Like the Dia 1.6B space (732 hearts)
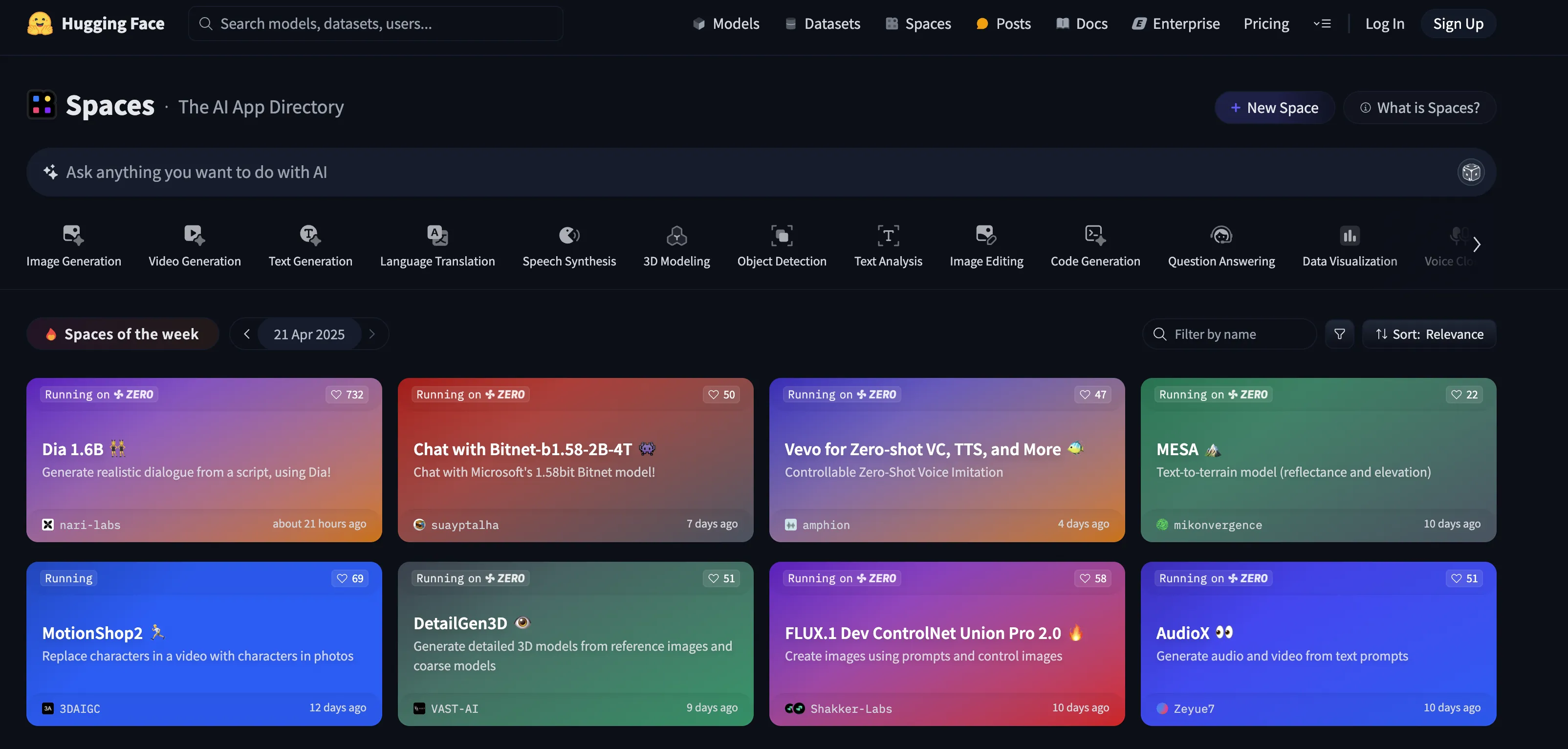 pyautogui.click(x=347, y=395)
